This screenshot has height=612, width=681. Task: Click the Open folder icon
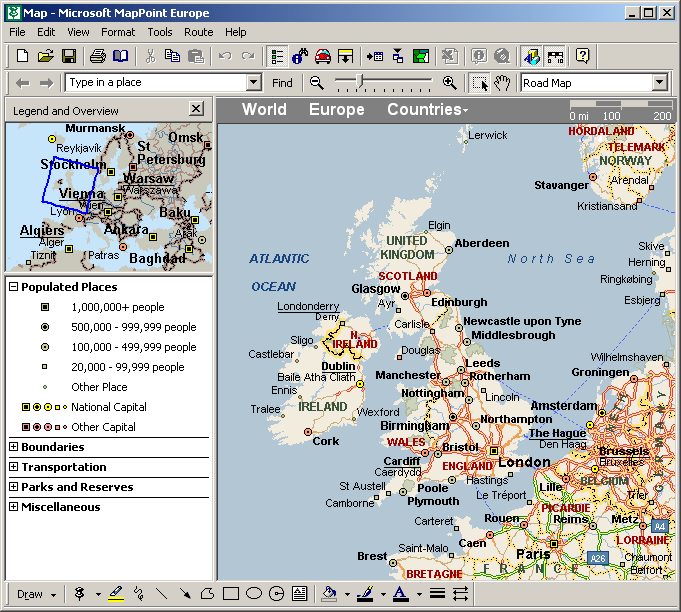46,56
